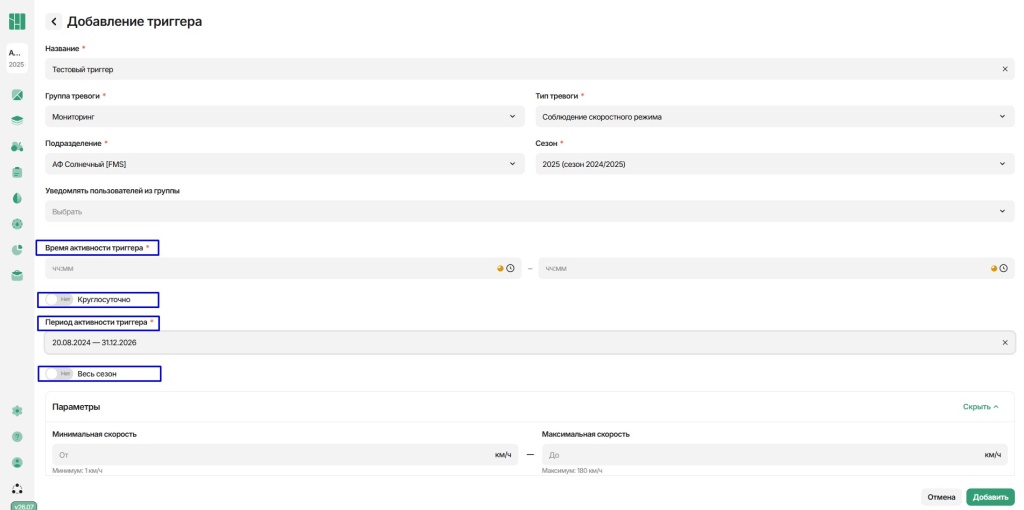Go back using the arrow beside Добавление триггера
1024x510 pixels.
(54, 22)
